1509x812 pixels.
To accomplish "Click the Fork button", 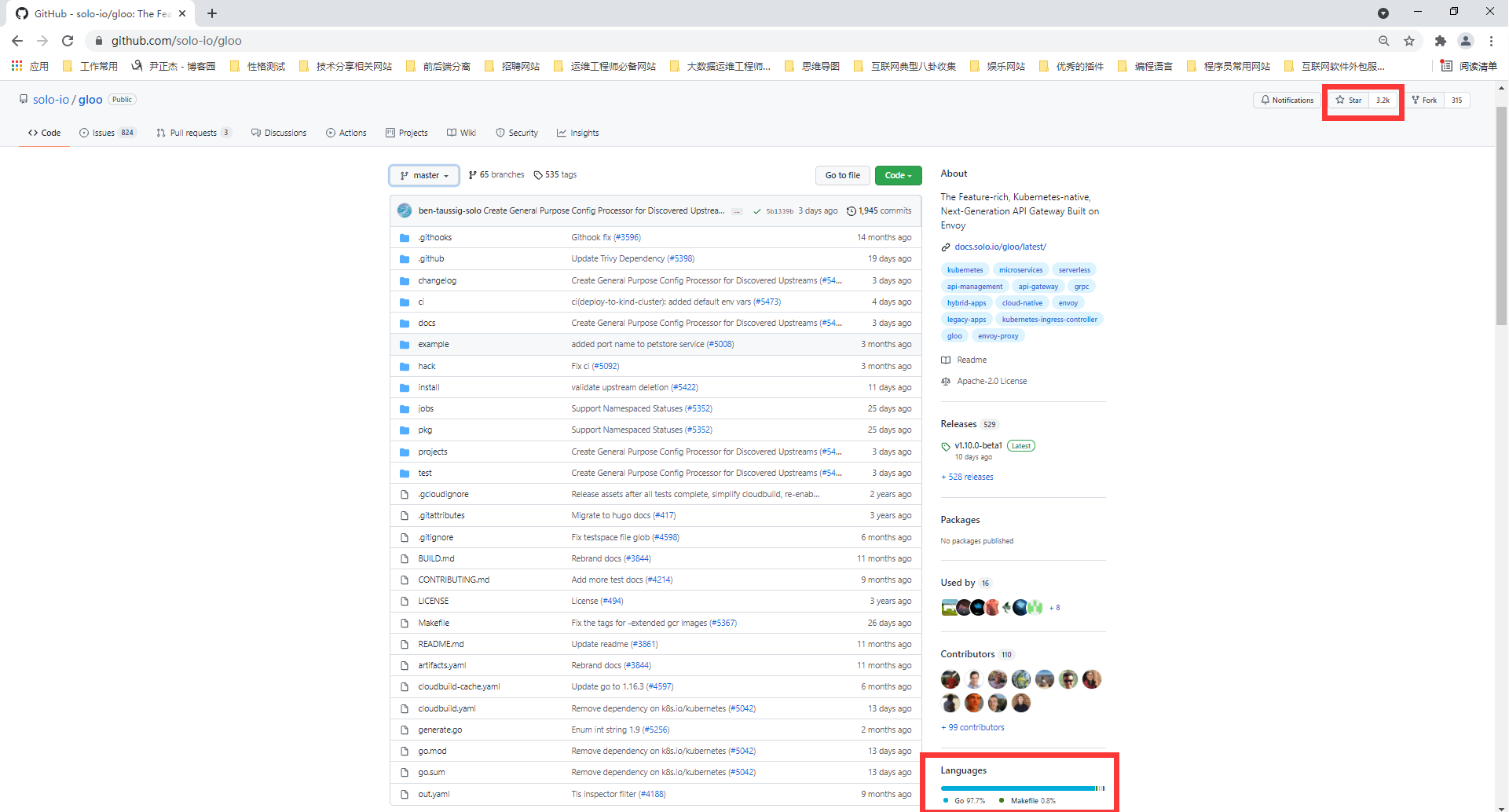I will [x=1424, y=101].
